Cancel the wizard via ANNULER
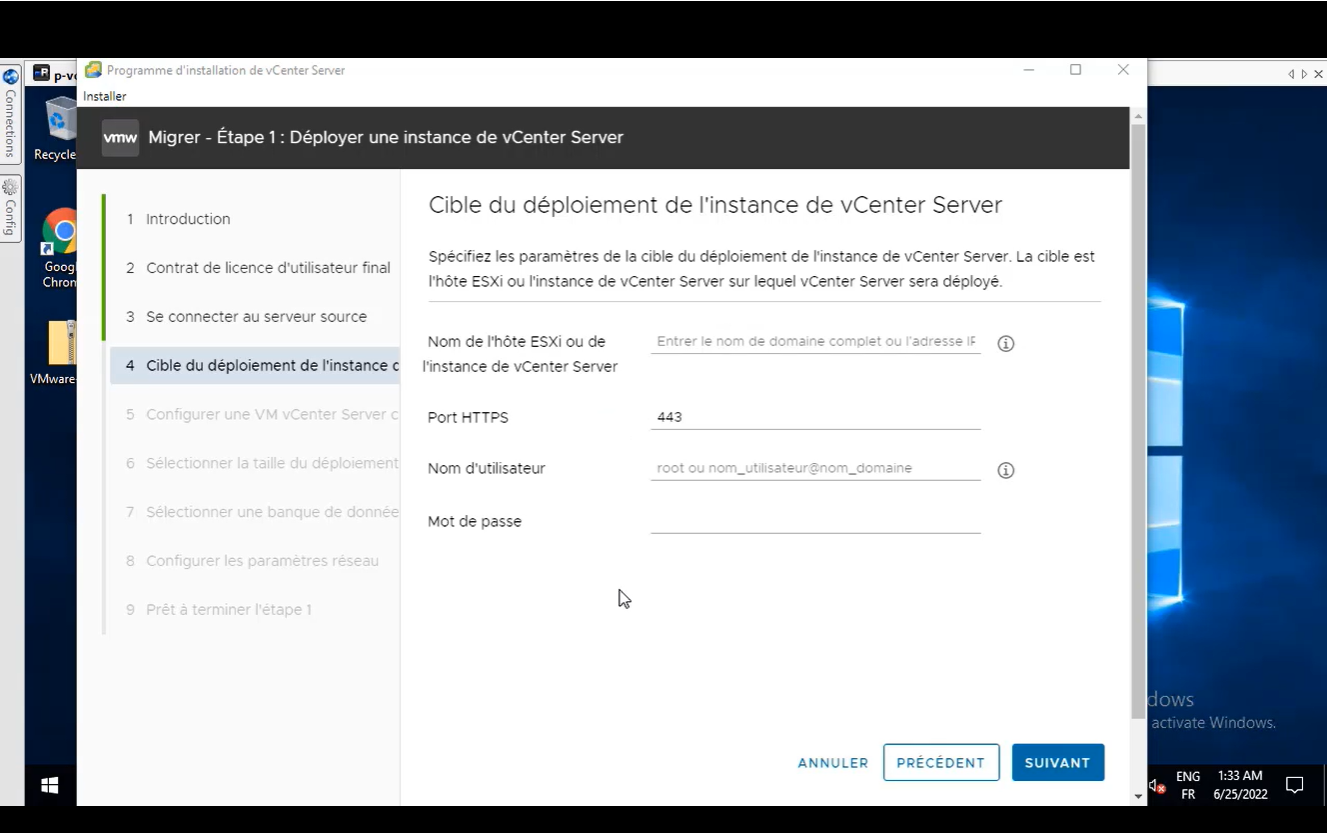 pyautogui.click(x=832, y=762)
